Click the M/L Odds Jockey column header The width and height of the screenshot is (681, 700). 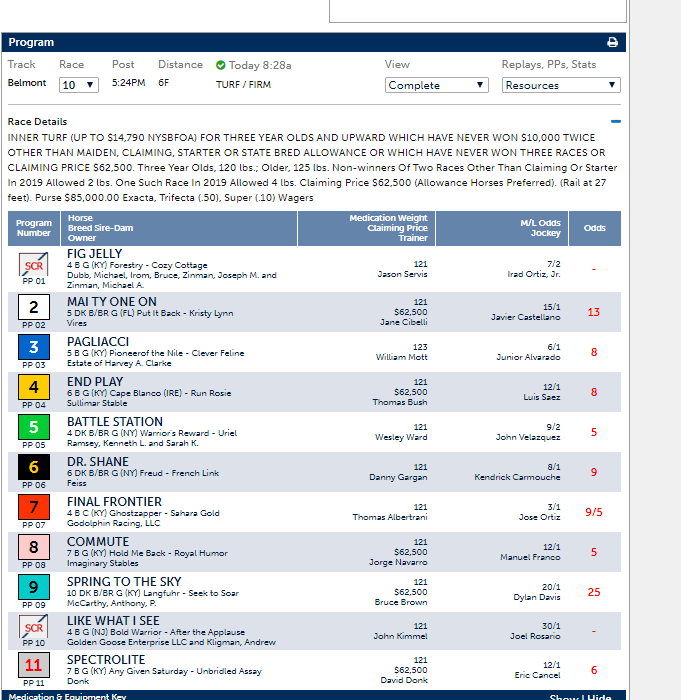coord(541,228)
